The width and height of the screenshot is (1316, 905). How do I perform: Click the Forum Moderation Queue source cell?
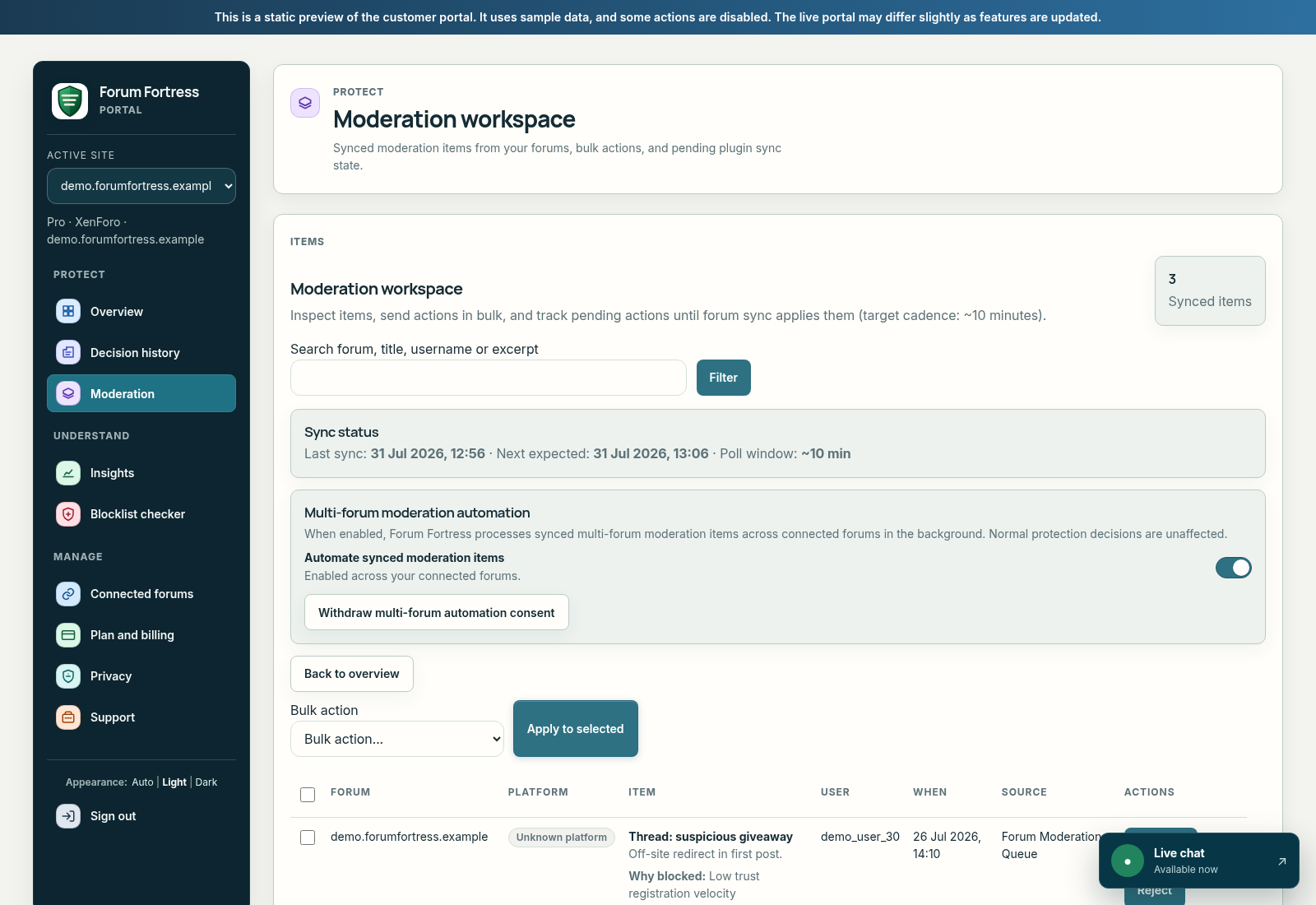point(1052,845)
